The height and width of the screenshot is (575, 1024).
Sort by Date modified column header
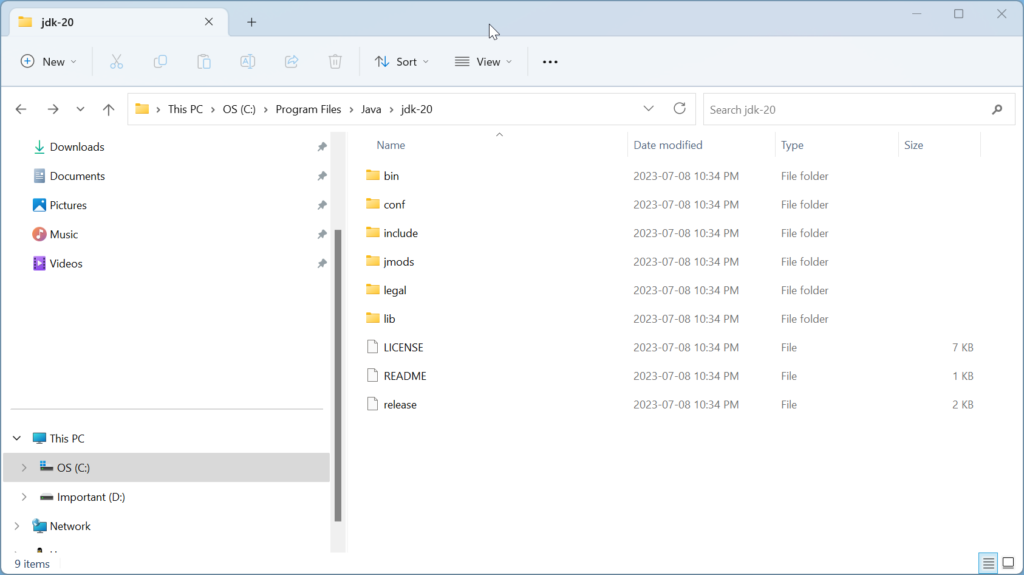pos(667,145)
